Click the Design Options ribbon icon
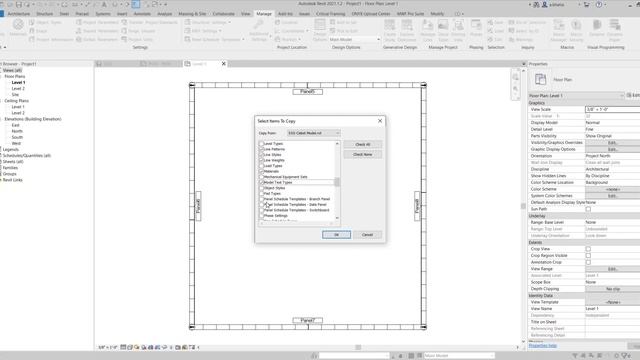Viewport: 640px width, 360px height. point(320,25)
